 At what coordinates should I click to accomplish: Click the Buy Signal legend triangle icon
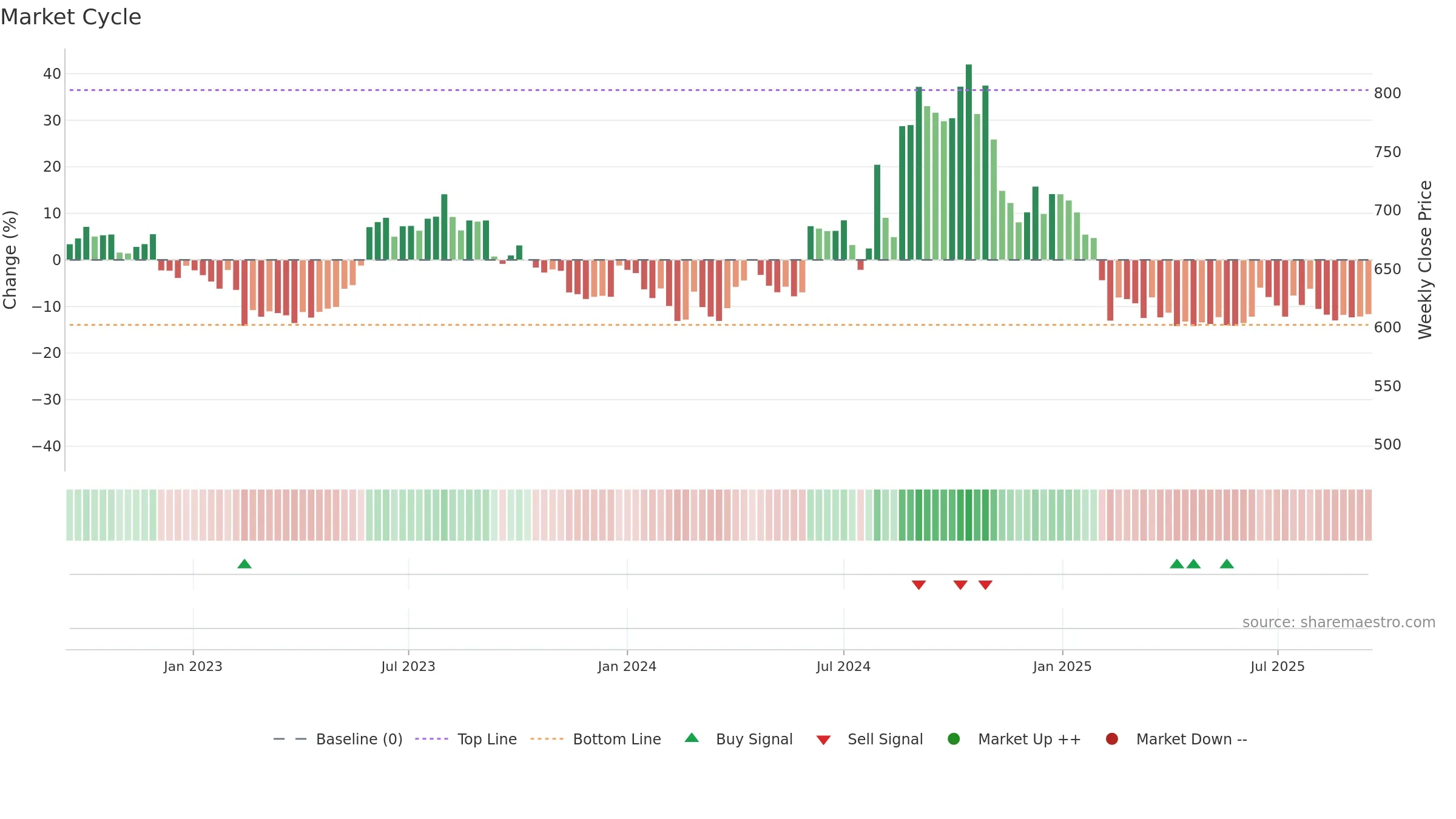pyautogui.click(x=692, y=738)
